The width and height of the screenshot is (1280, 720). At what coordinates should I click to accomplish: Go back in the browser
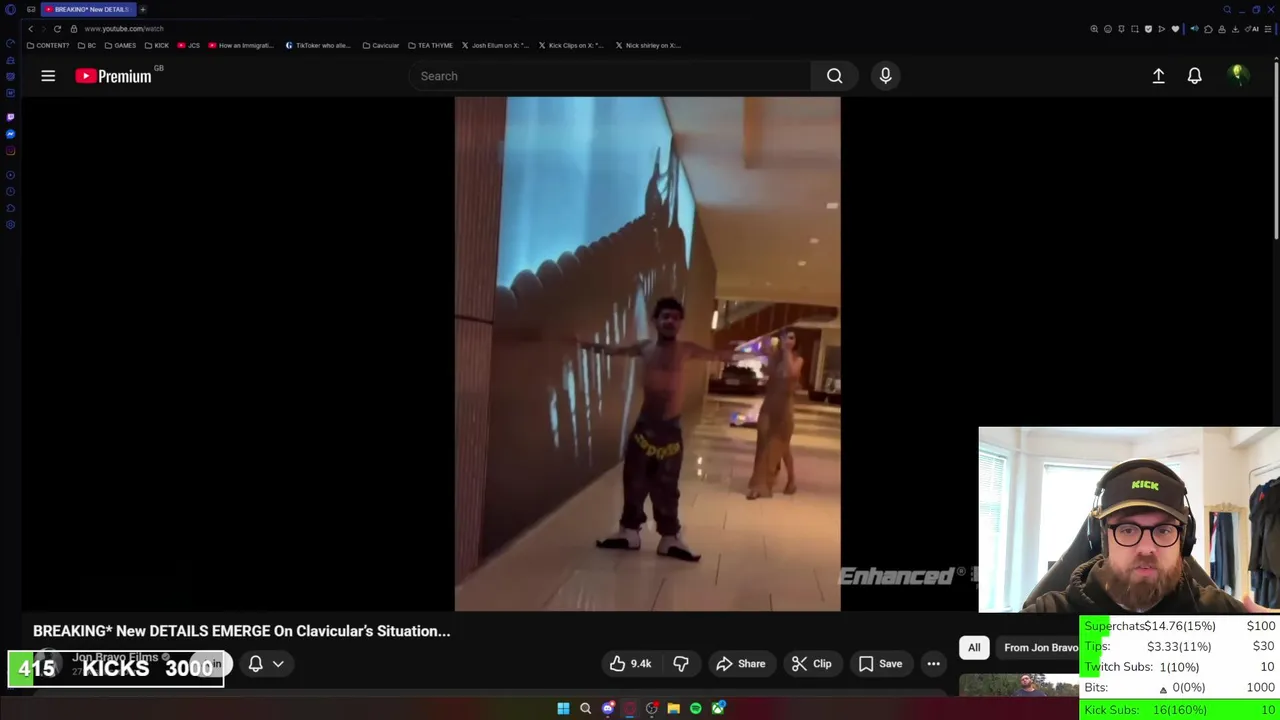click(30, 29)
